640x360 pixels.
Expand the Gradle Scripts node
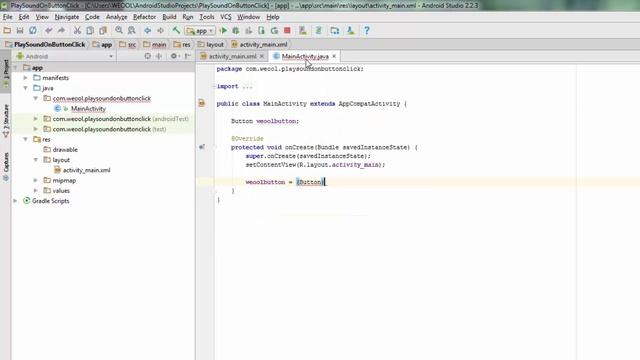pyautogui.click(x=16, y=201)
